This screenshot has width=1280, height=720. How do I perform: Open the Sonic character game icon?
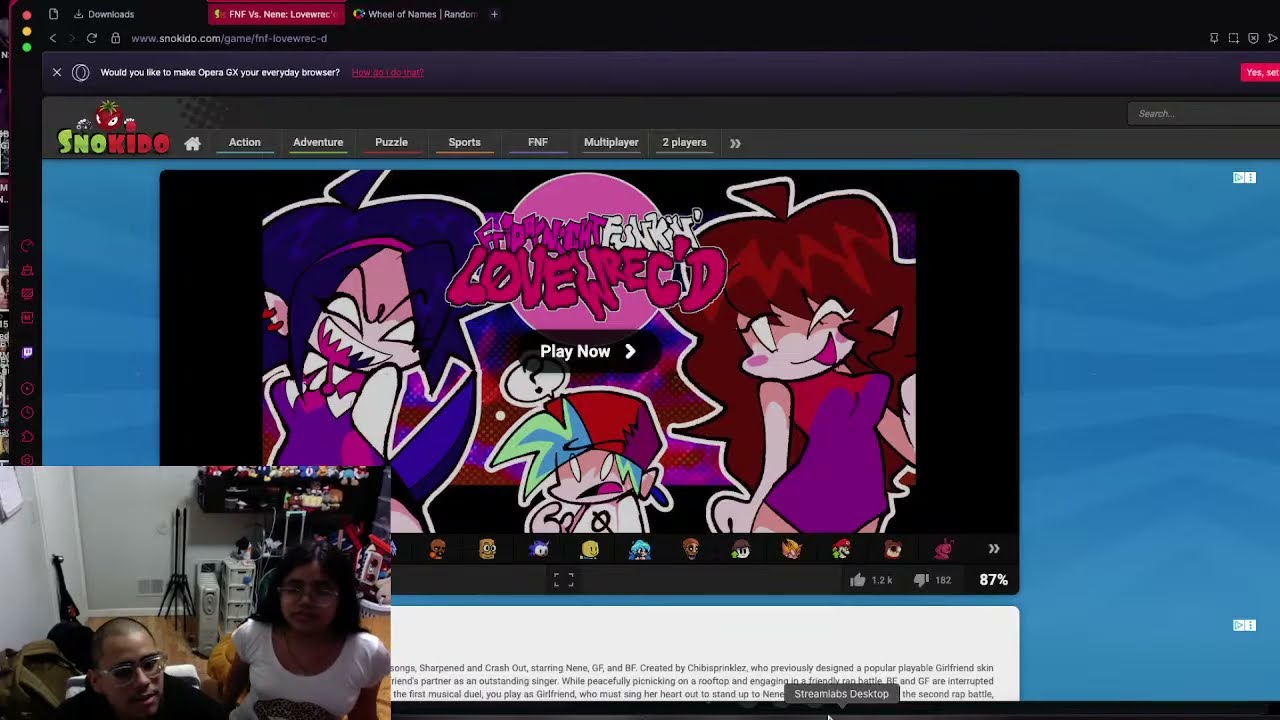(539, 549)
